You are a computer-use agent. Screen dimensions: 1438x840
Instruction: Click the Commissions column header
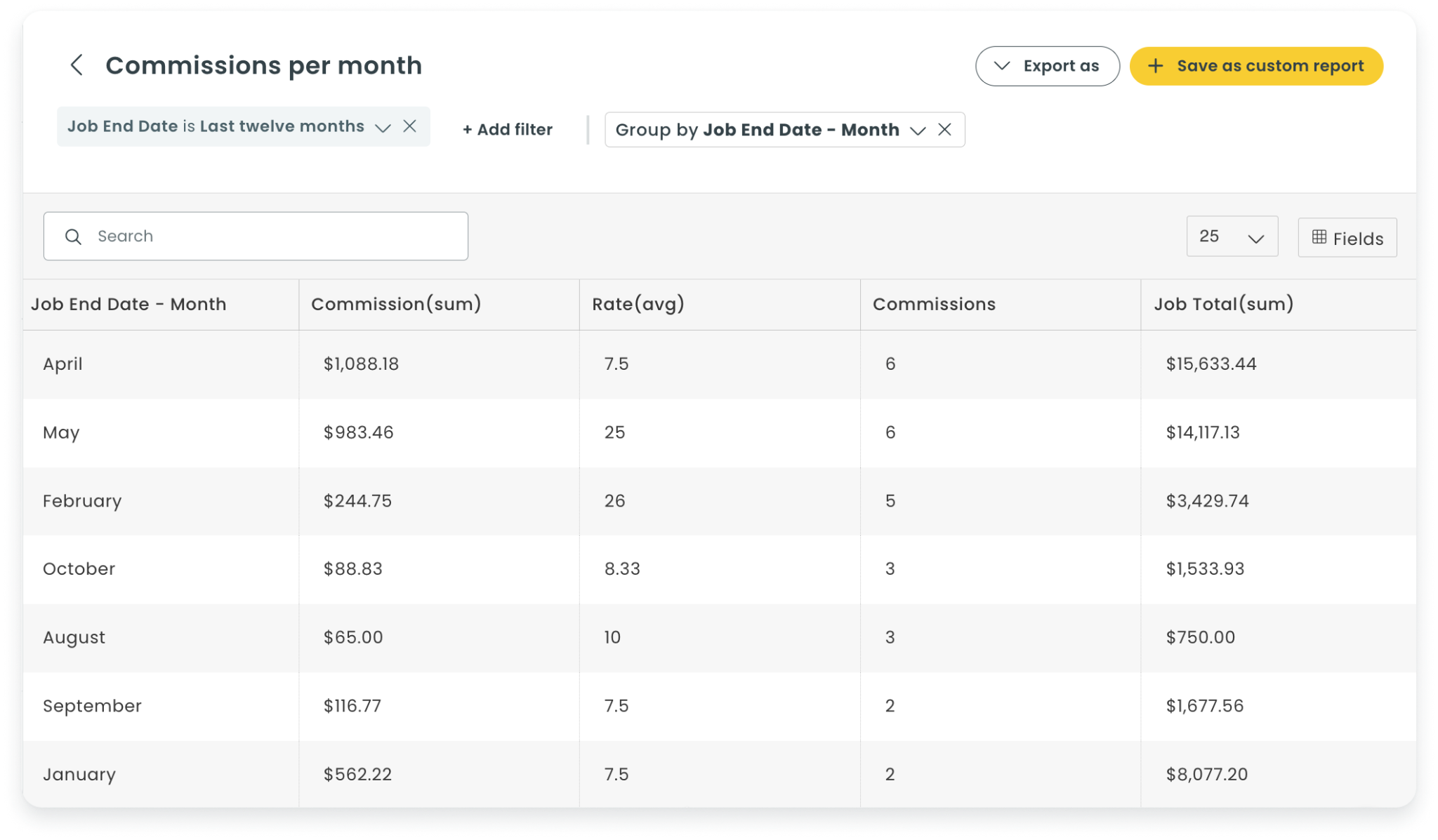934,304
